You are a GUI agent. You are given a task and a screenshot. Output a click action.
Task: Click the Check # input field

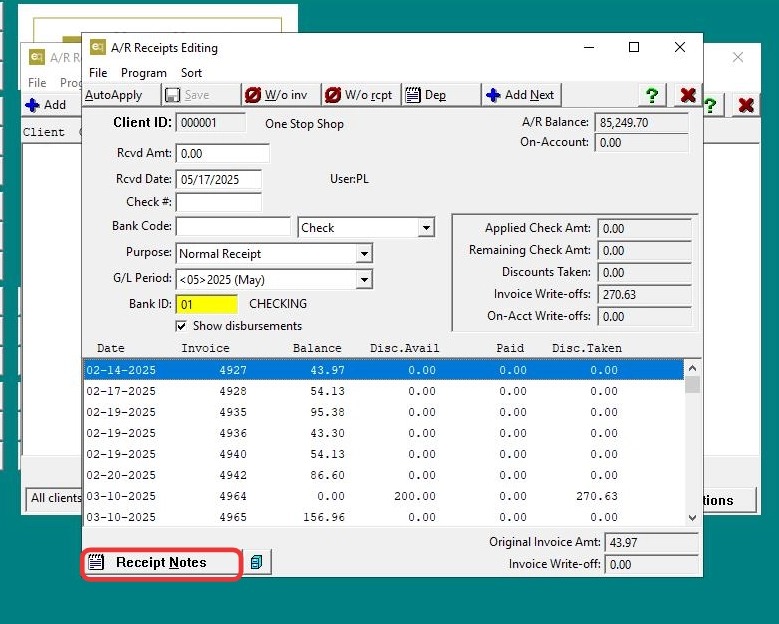pos(219,202)
